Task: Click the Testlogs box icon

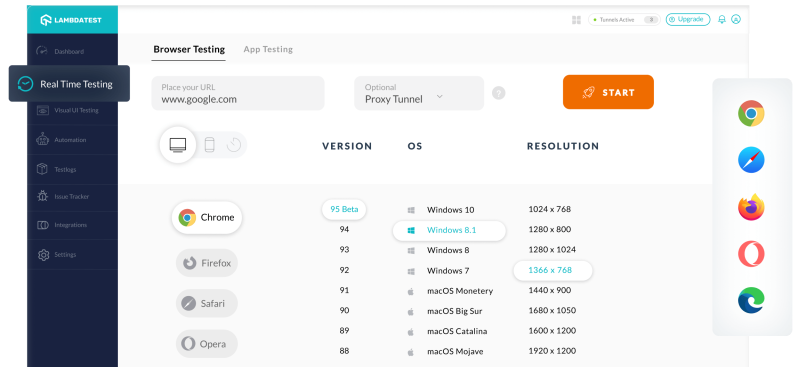Action: click(x=43, y=169)
